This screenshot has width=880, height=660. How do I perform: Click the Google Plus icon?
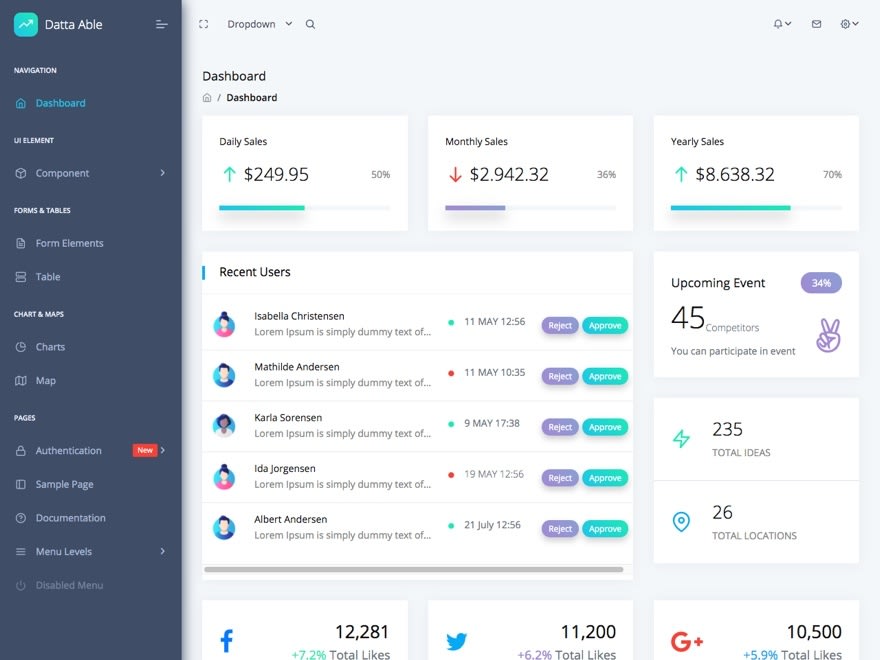pyautogui.click(x=687, y=641)
